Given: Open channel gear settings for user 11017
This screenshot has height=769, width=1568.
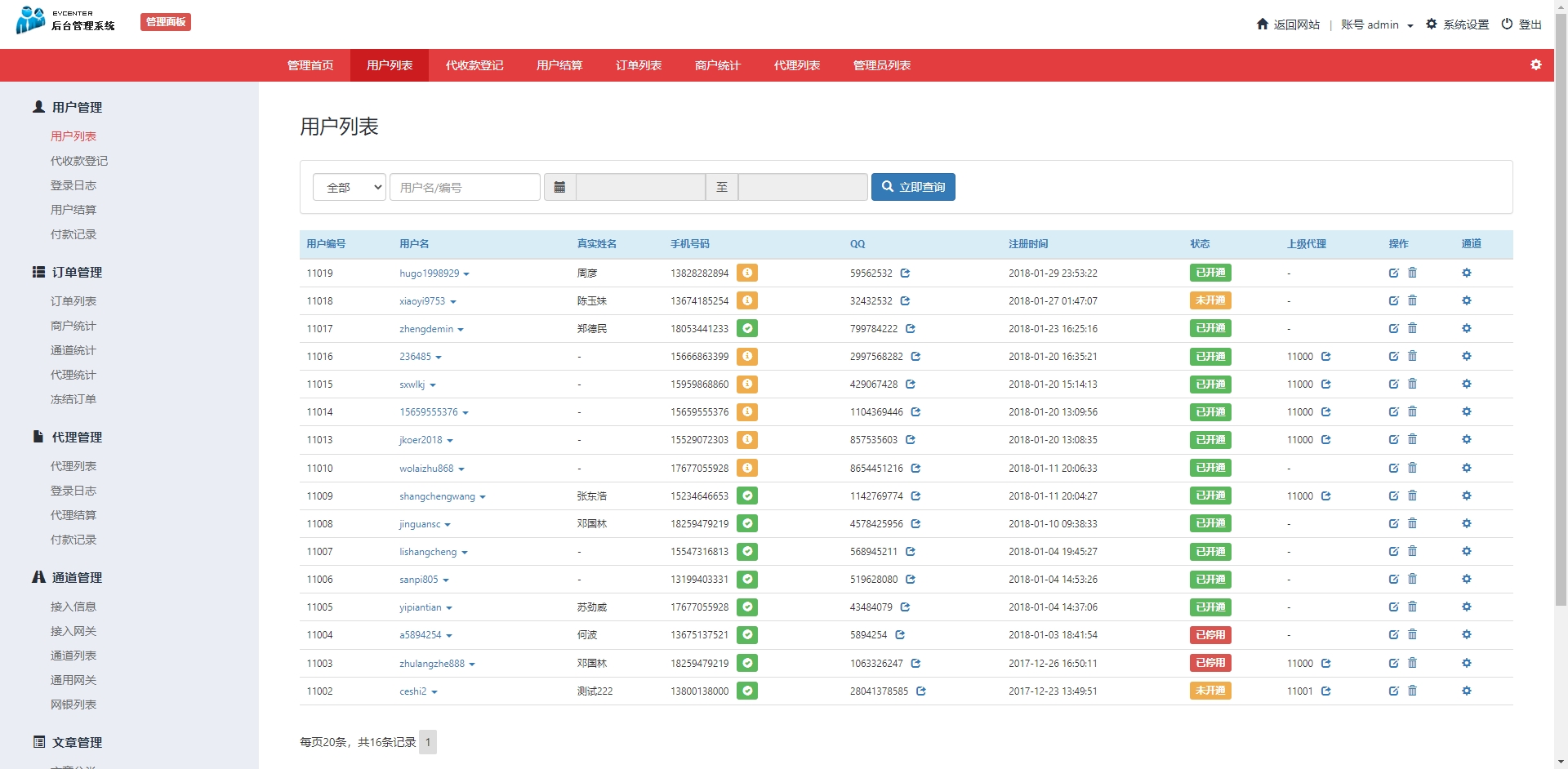Looking at the screenshot, I should tap(1466, 328).
